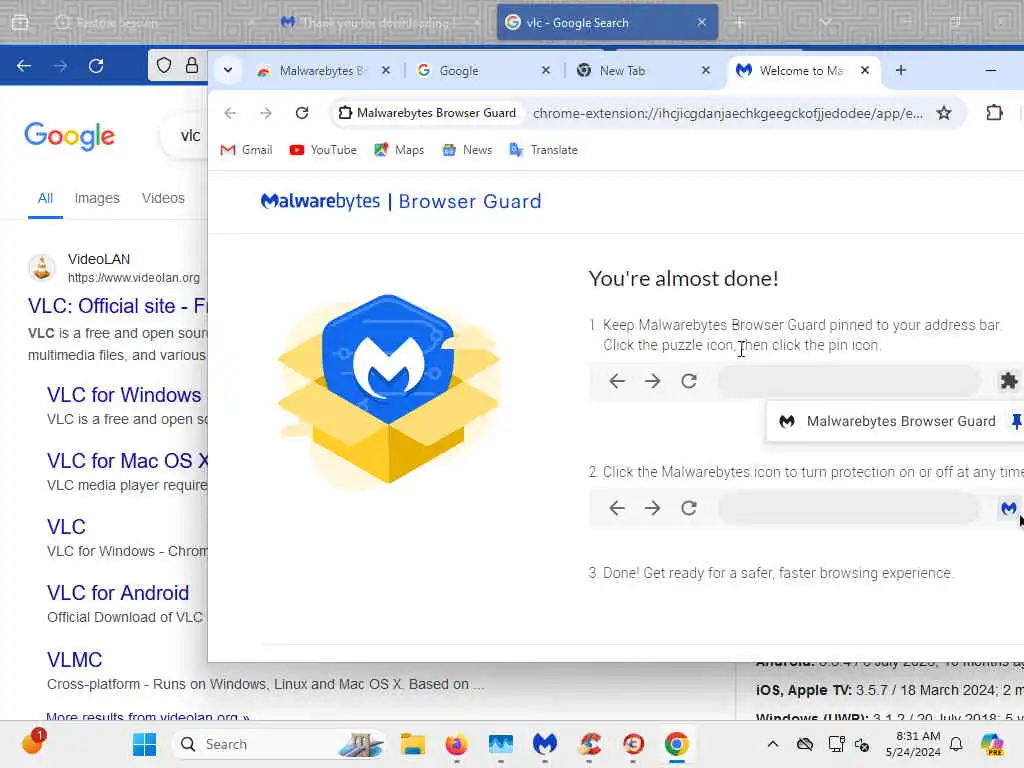The height and width of the screenshot is (768, 1024).
Task: Open the YouTube bookmark
Action: [323, 150]
